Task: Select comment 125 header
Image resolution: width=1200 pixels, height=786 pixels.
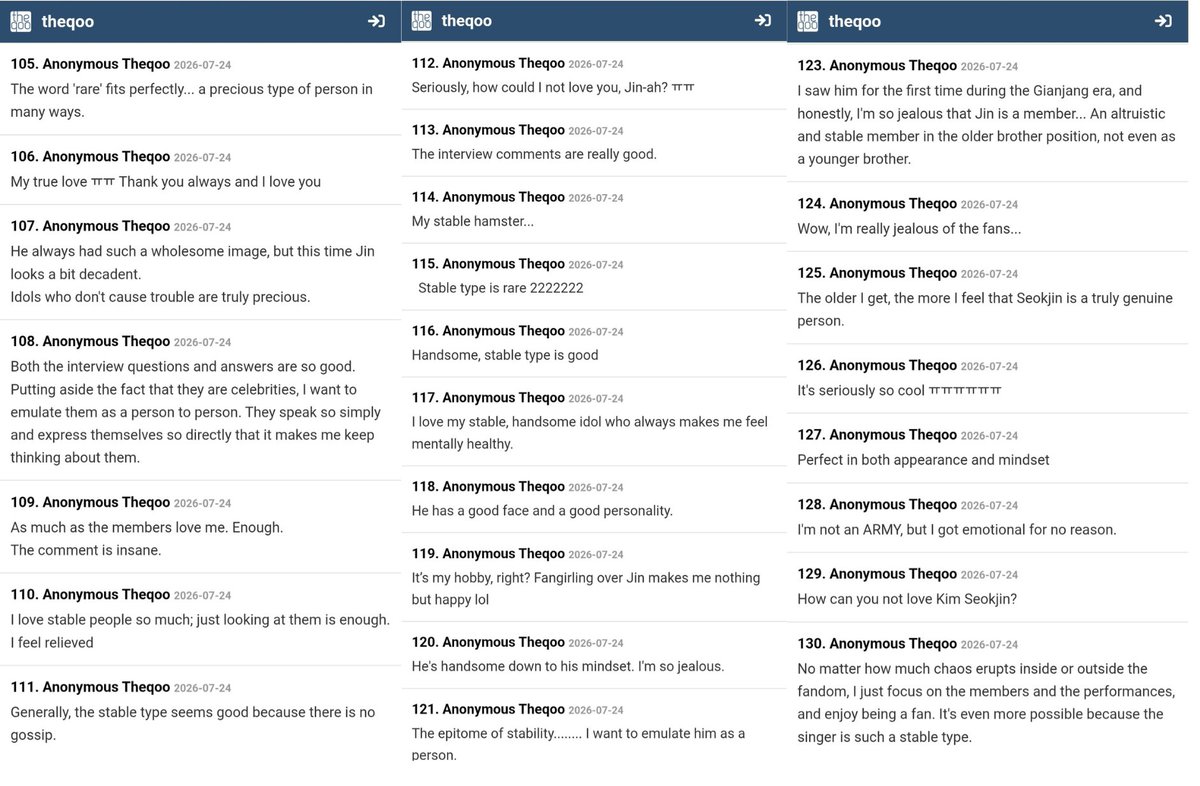Action: tap(908, 274)
